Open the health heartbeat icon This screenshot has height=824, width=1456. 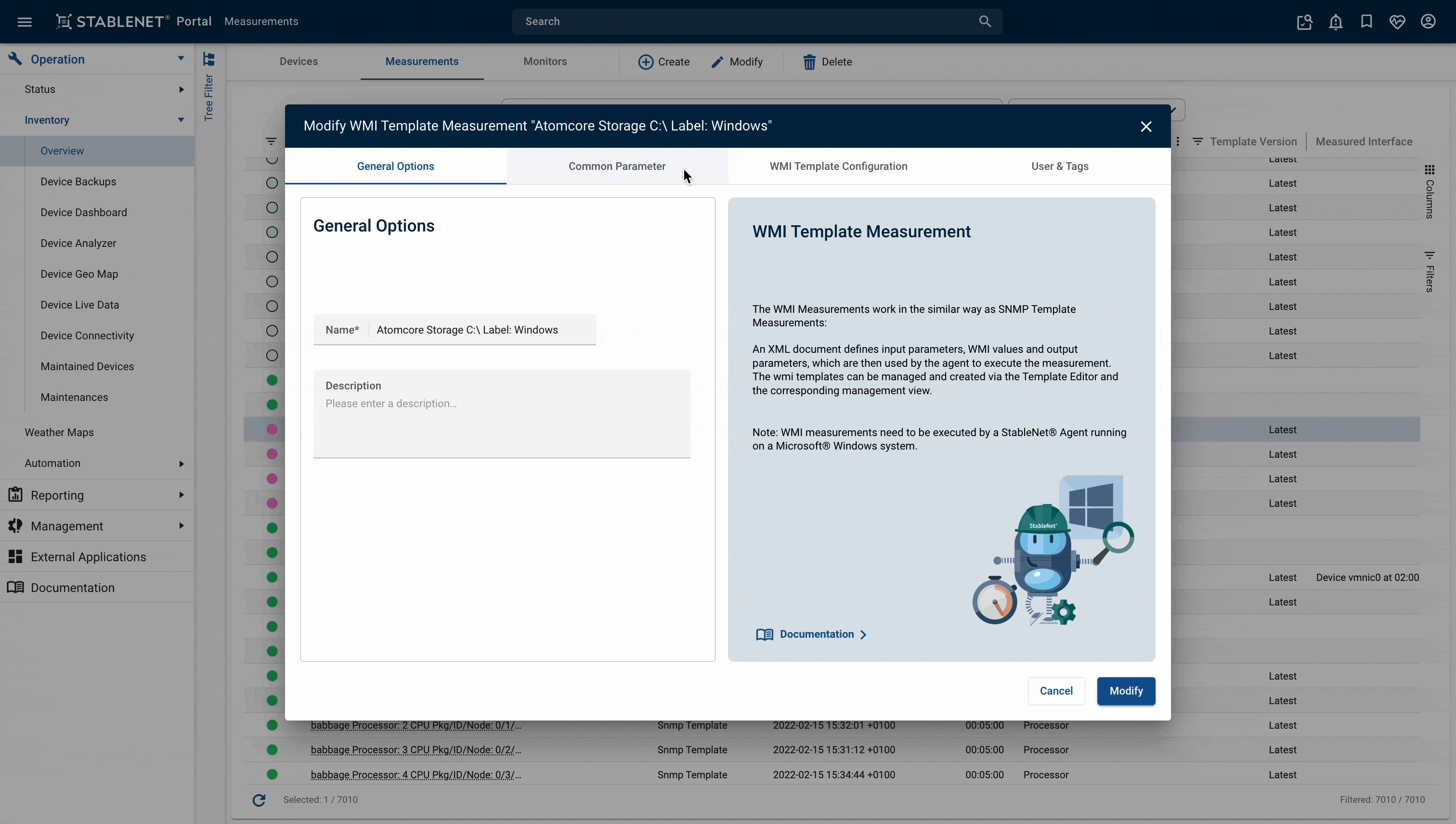tap(1397, 22)
